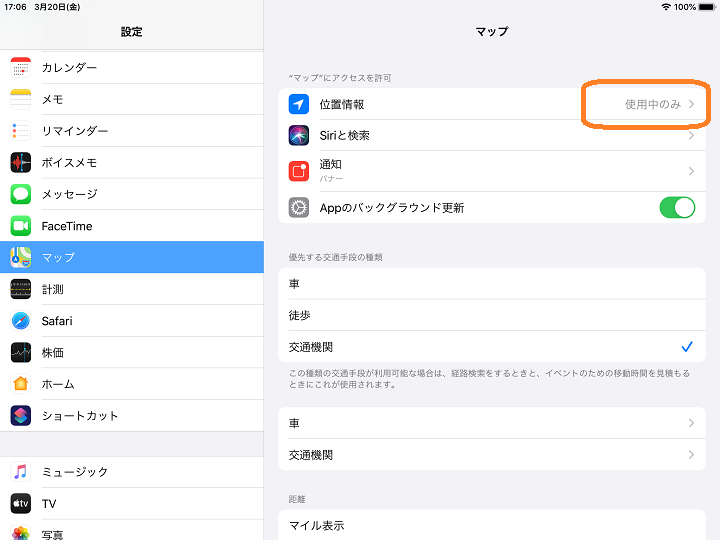Open ショートカット settings in sidebar
The height and width of the screenshot is (540, 720).
132,416
